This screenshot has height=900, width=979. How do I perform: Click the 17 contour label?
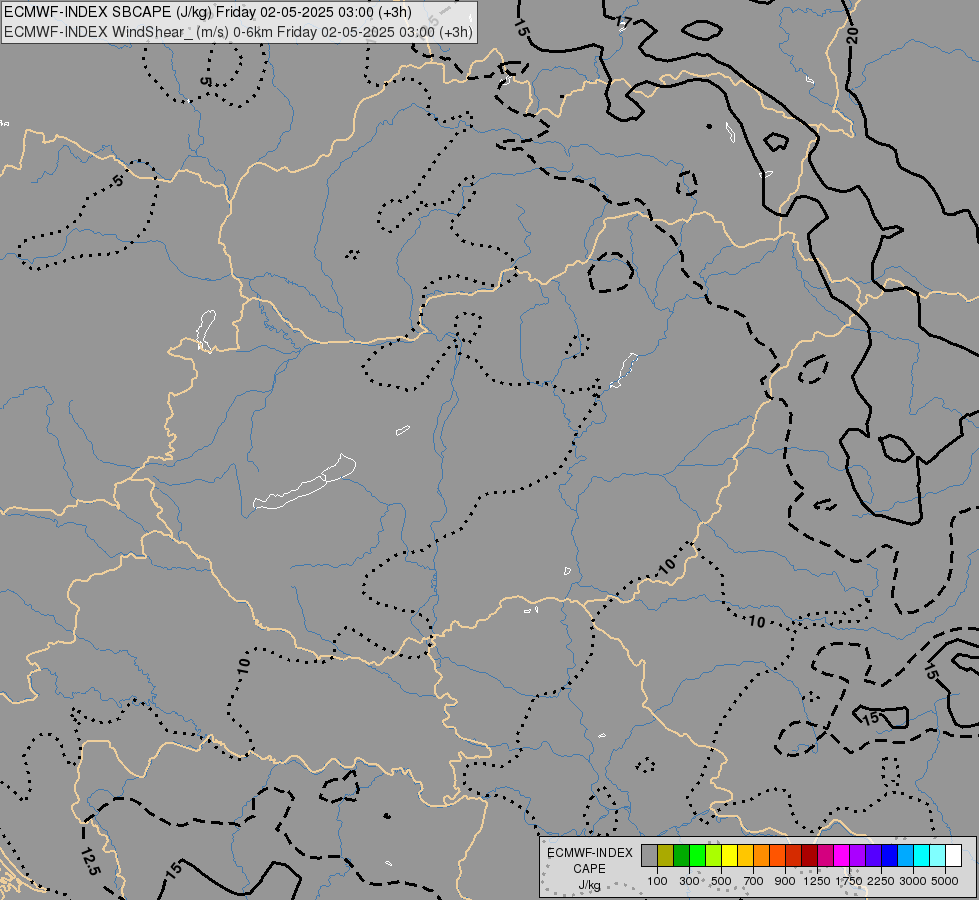624,24
